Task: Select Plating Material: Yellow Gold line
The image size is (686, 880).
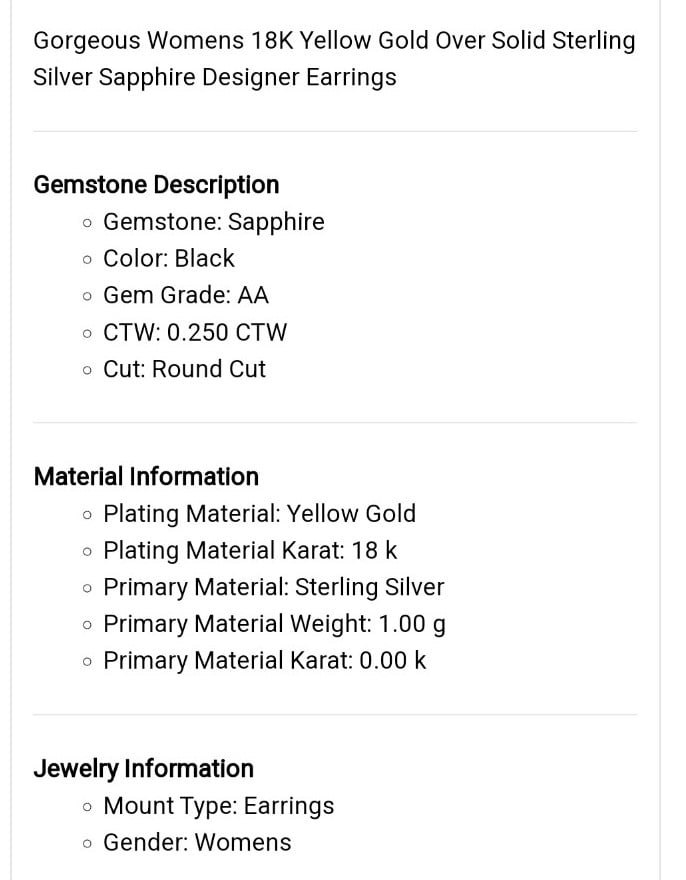Action: (259, 514)
